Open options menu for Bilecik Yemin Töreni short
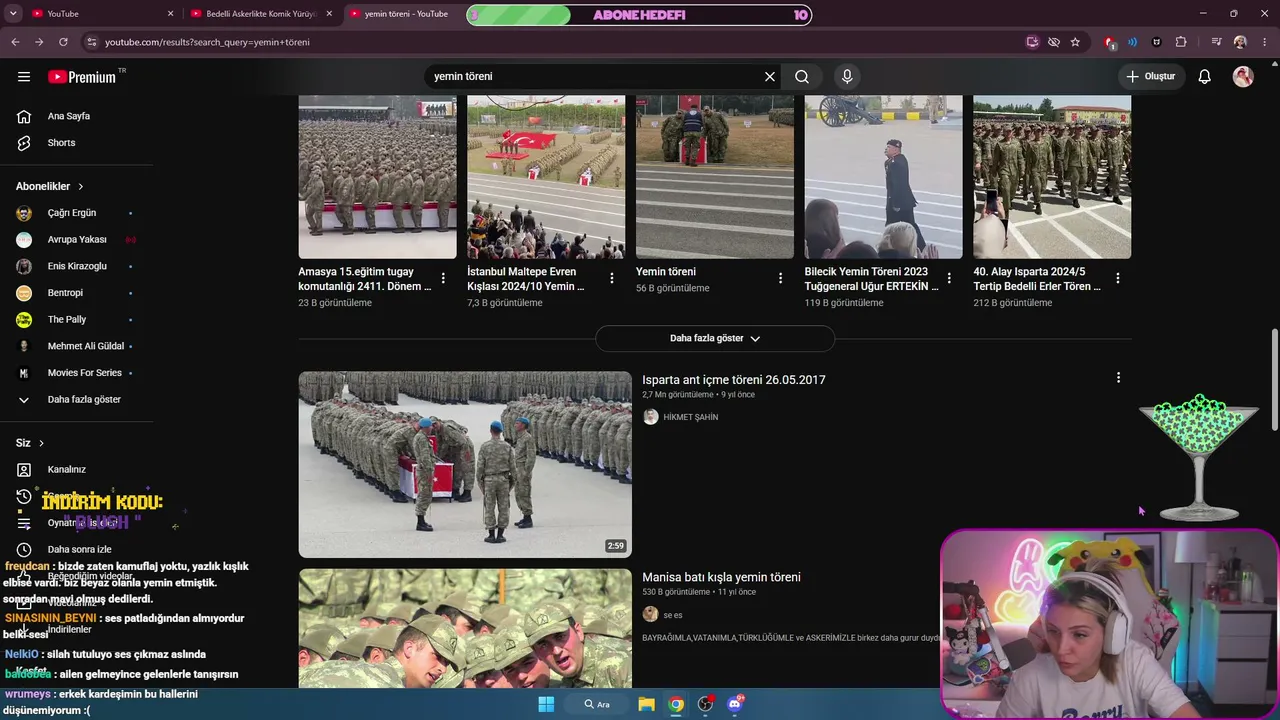This screenshot has height=720, width=1280. point(949,278)
